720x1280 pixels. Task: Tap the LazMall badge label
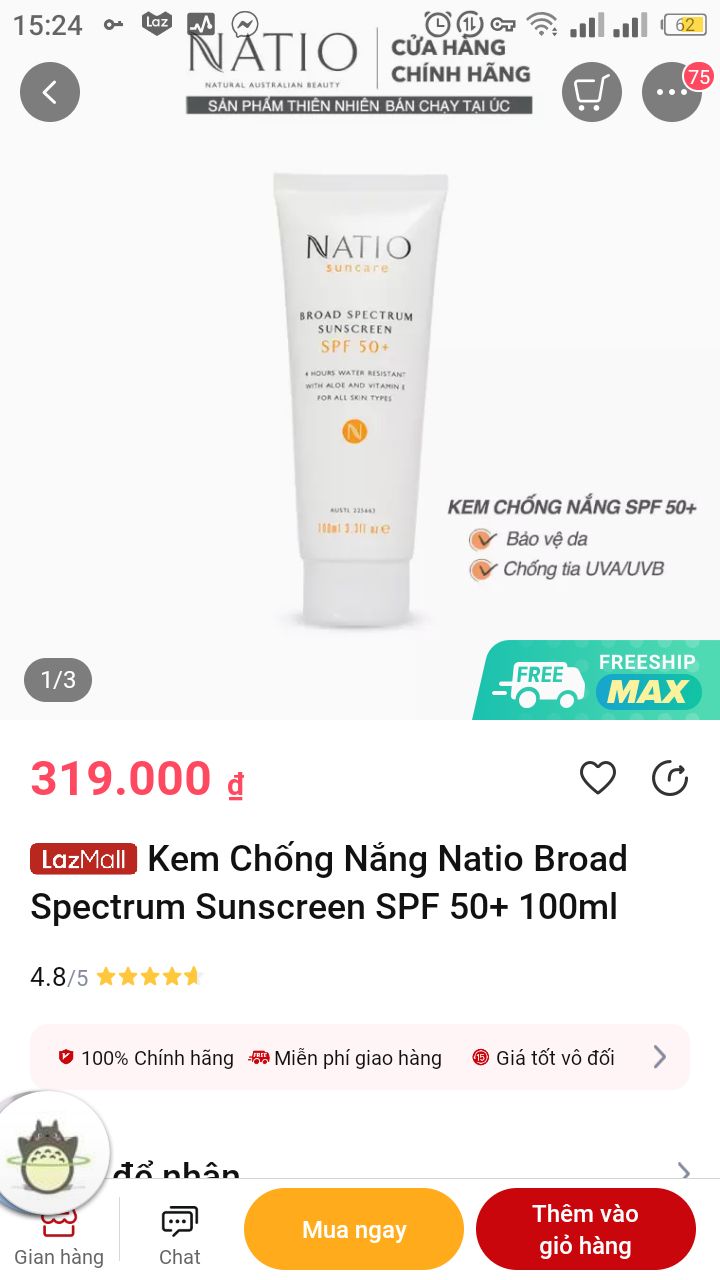click(x=83, y=859)
